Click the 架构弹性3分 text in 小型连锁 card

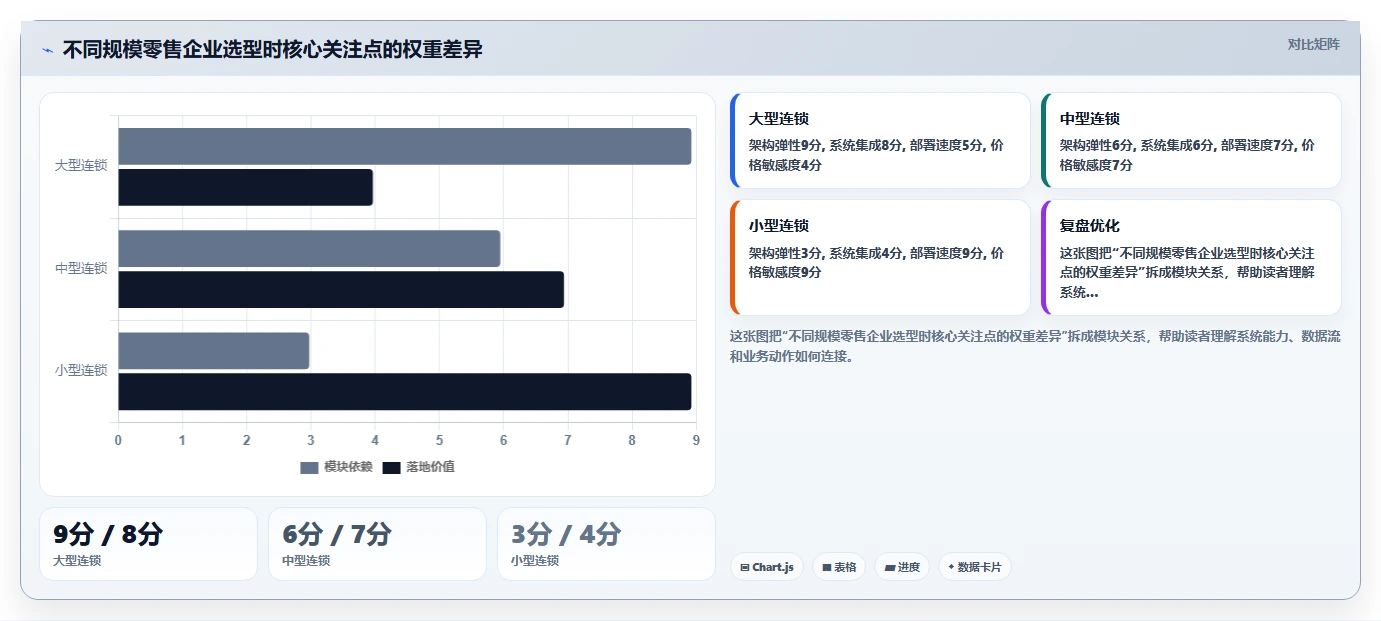(786, 253)
